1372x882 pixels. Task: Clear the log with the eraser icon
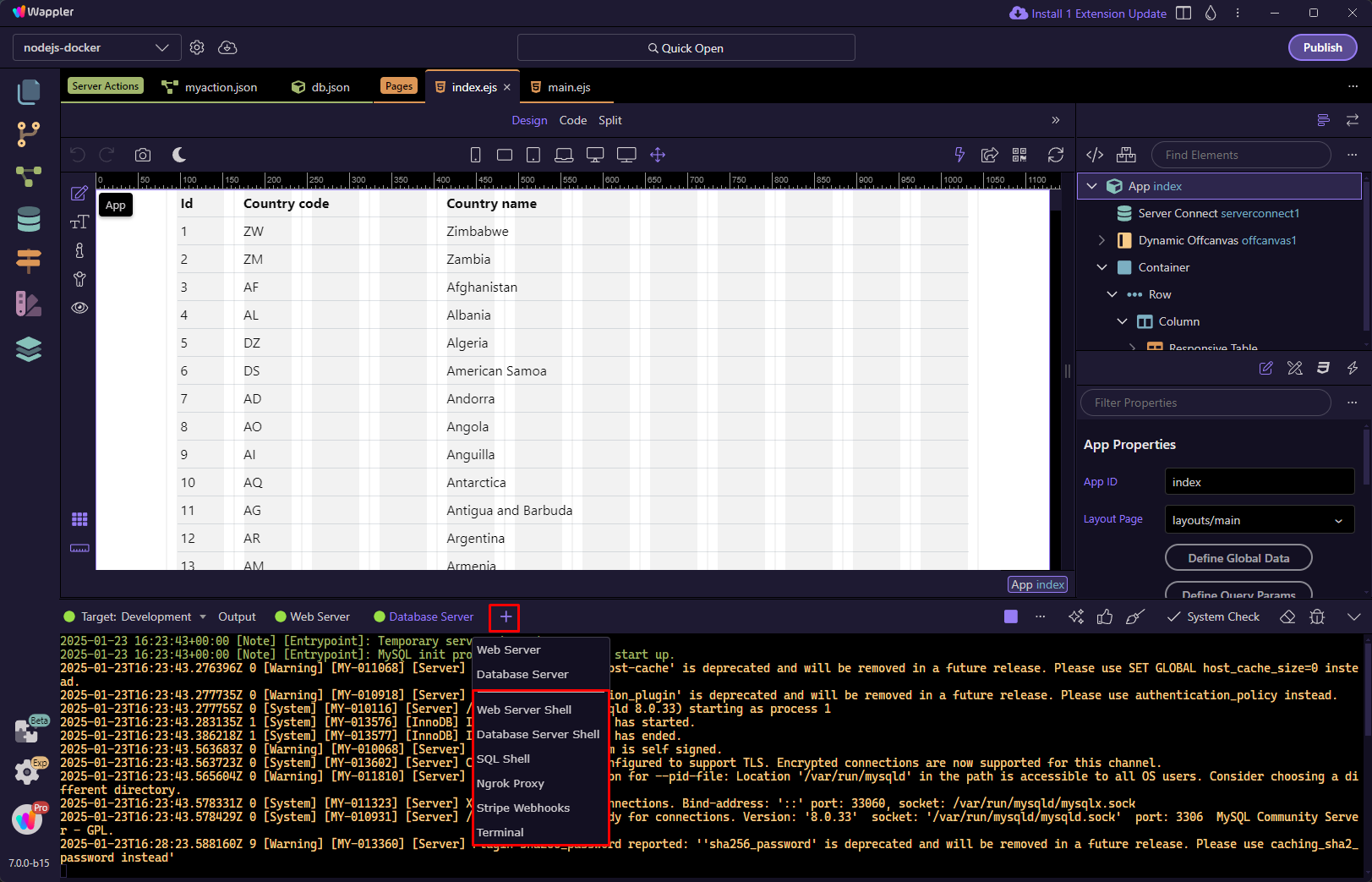point(1287,616)
